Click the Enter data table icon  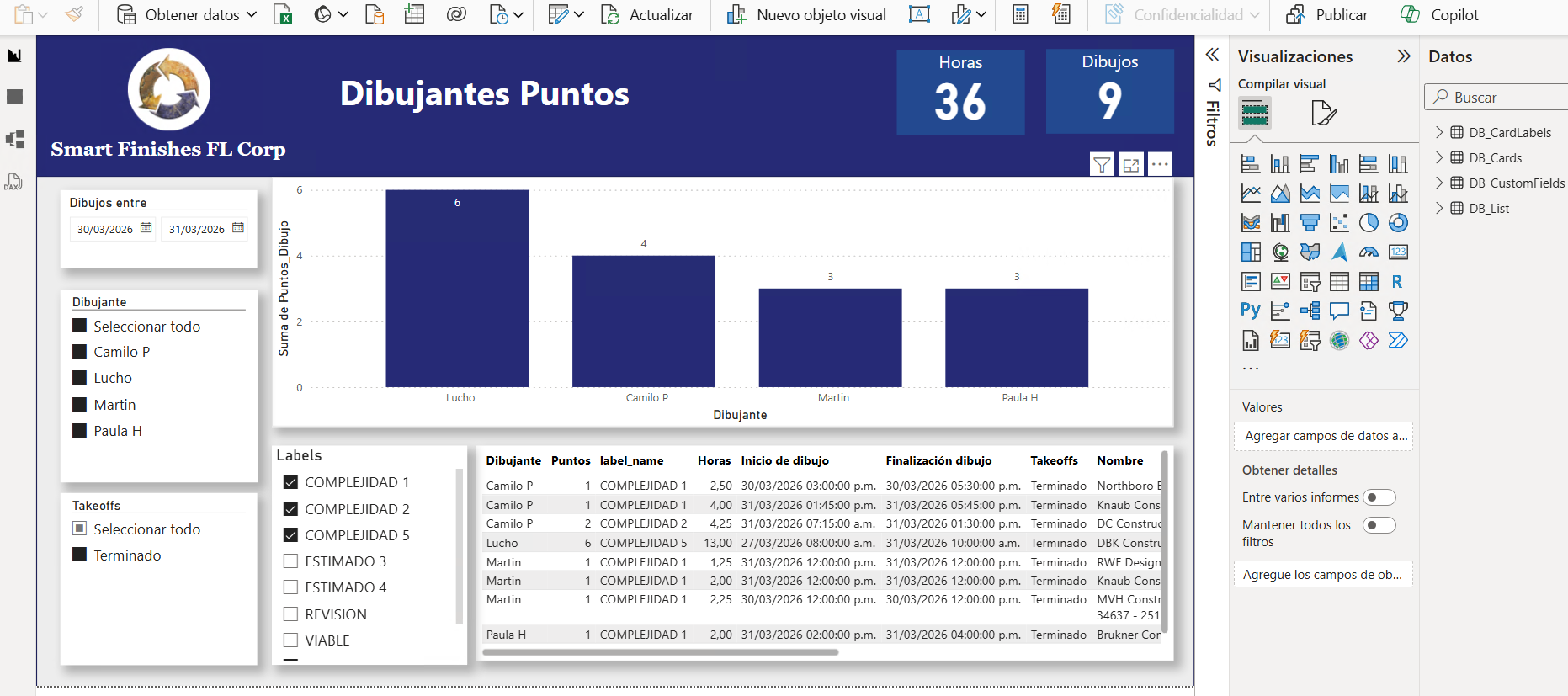click(x=414, y=14)
